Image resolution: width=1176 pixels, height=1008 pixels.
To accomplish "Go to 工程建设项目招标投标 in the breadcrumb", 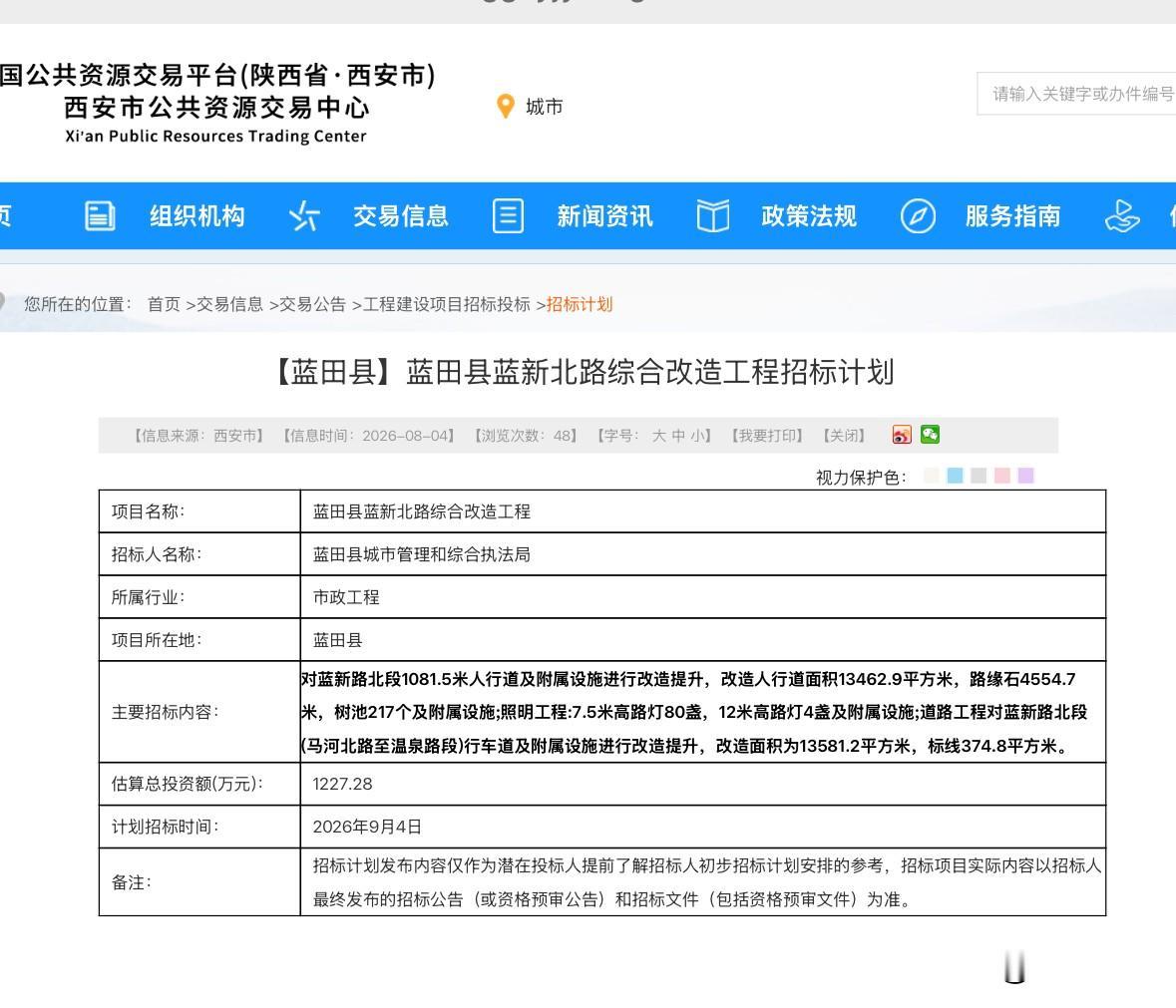I will click(x=446, y=304).
